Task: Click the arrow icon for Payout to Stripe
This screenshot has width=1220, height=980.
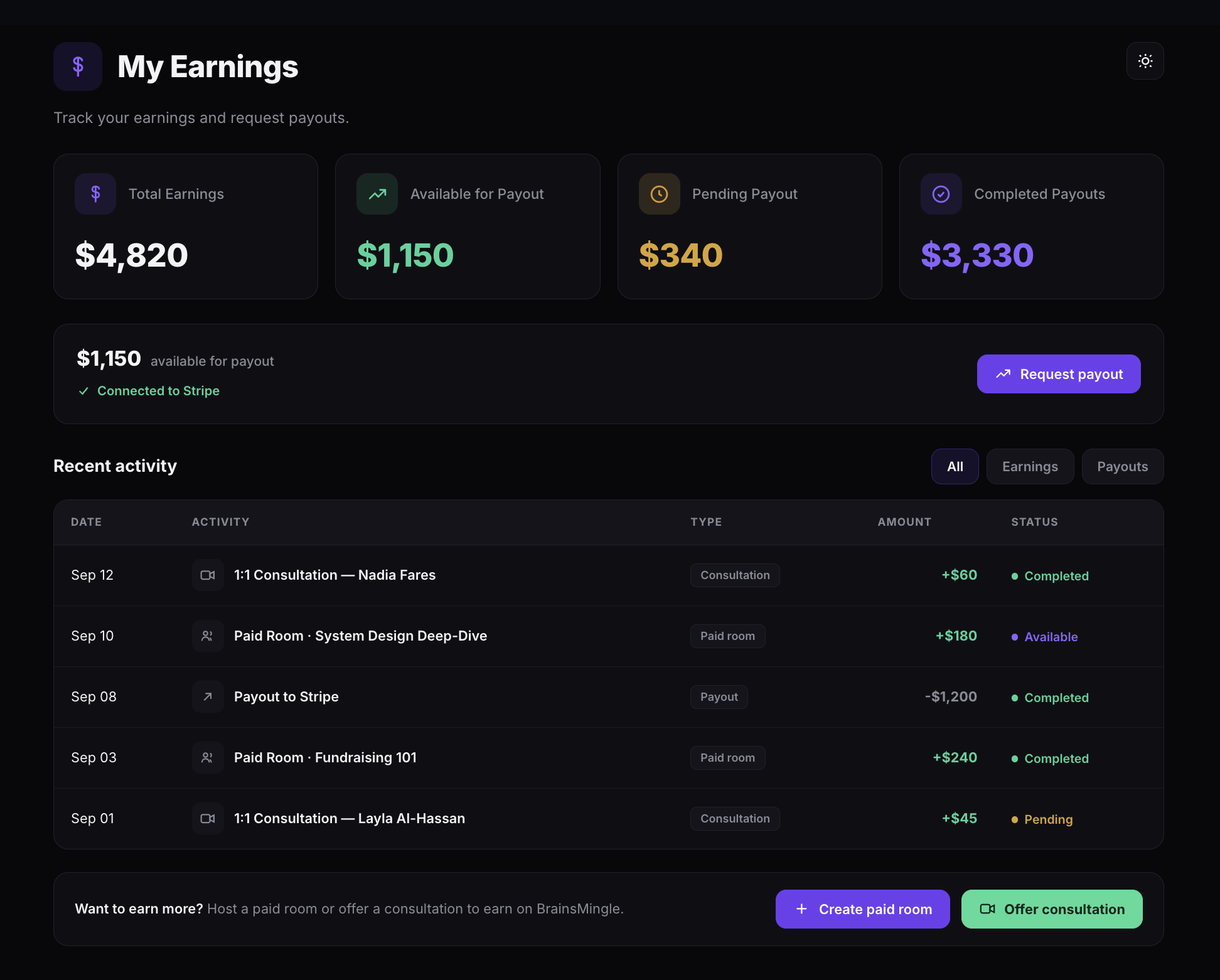Action: click(208, 696)
